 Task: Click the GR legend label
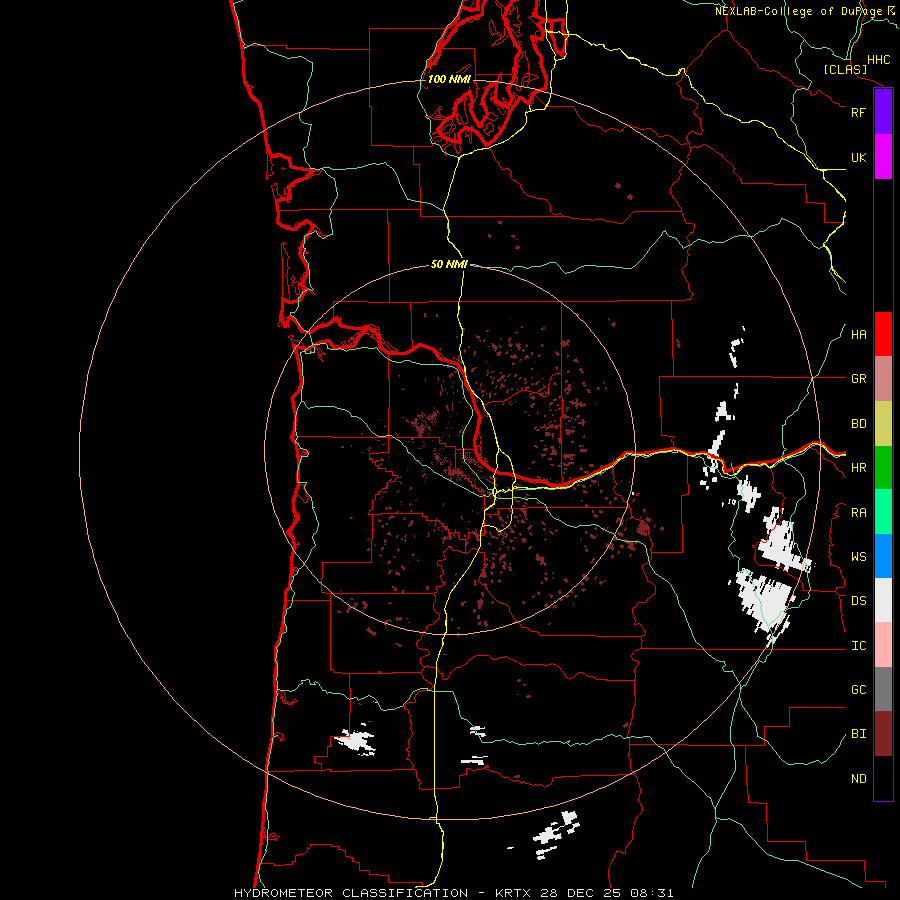click(x=858, y=379)
